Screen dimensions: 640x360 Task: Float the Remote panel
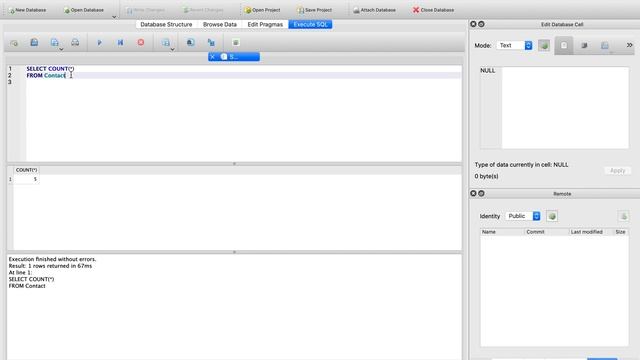[481, 193]
